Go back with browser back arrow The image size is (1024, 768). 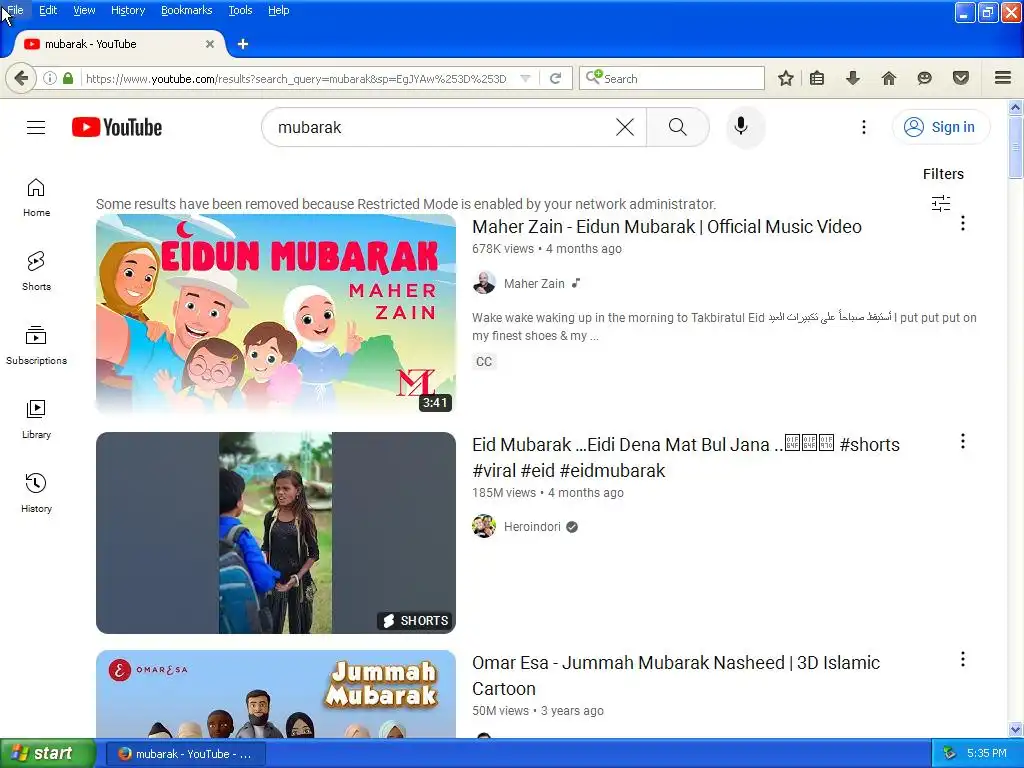pos(21,78)
